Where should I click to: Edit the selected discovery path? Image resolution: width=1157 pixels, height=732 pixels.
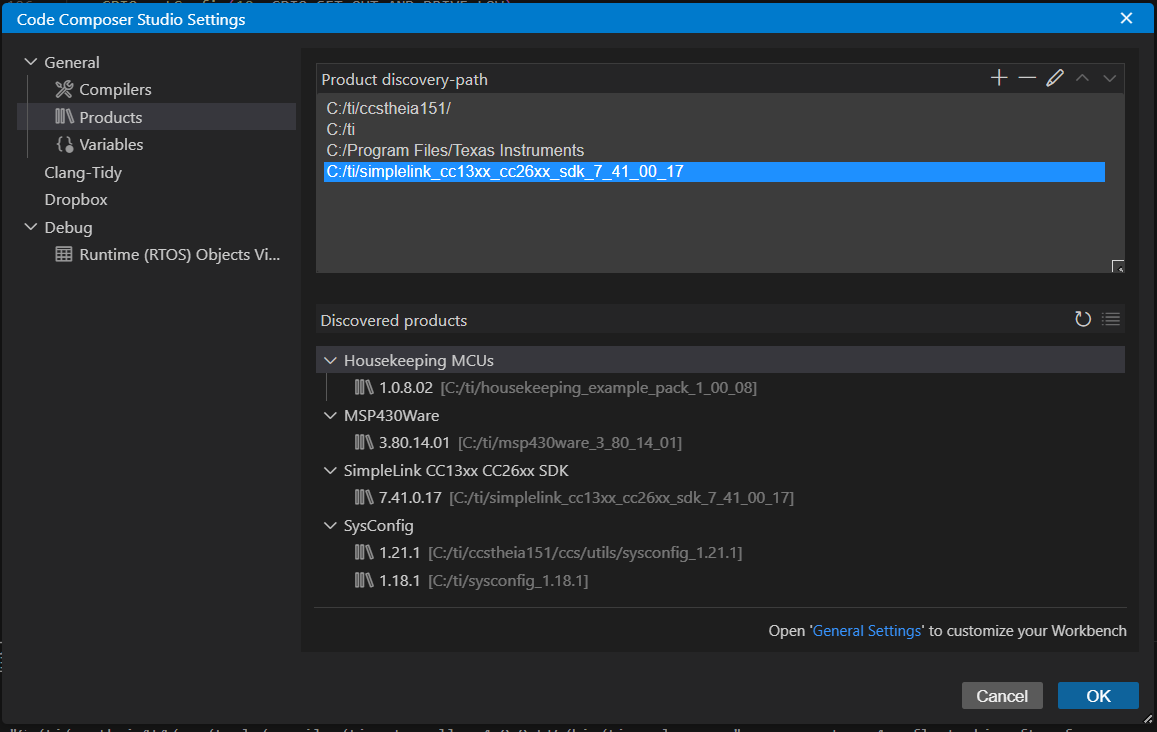tap(1055, 77)
